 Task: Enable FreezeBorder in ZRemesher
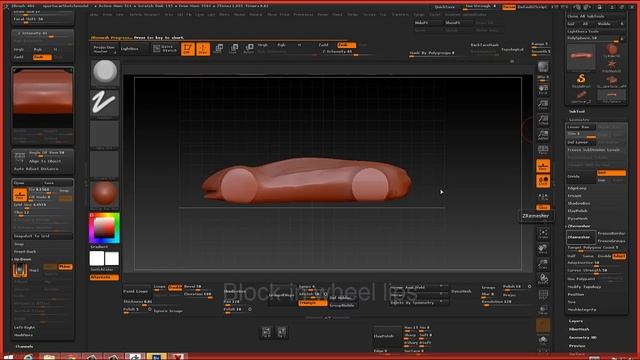(611, 233)
